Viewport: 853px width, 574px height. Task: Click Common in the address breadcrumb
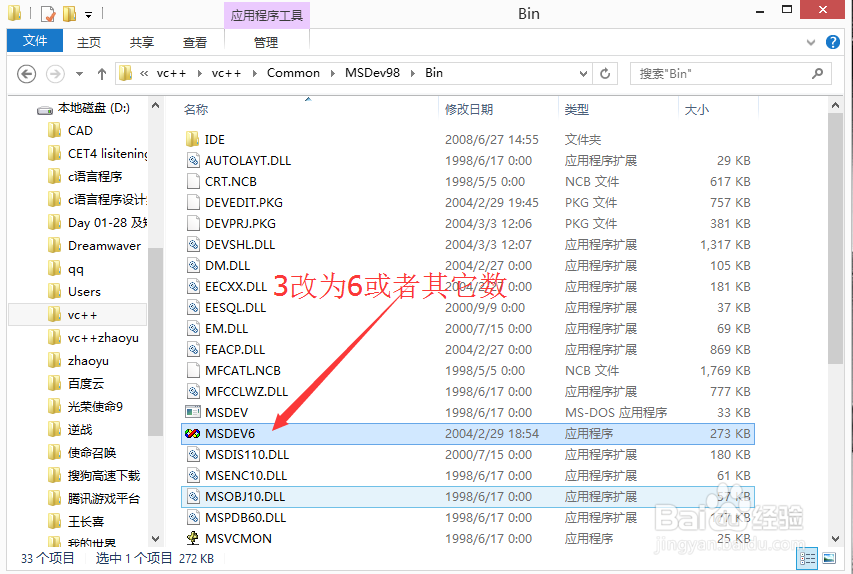coord(293,73)
